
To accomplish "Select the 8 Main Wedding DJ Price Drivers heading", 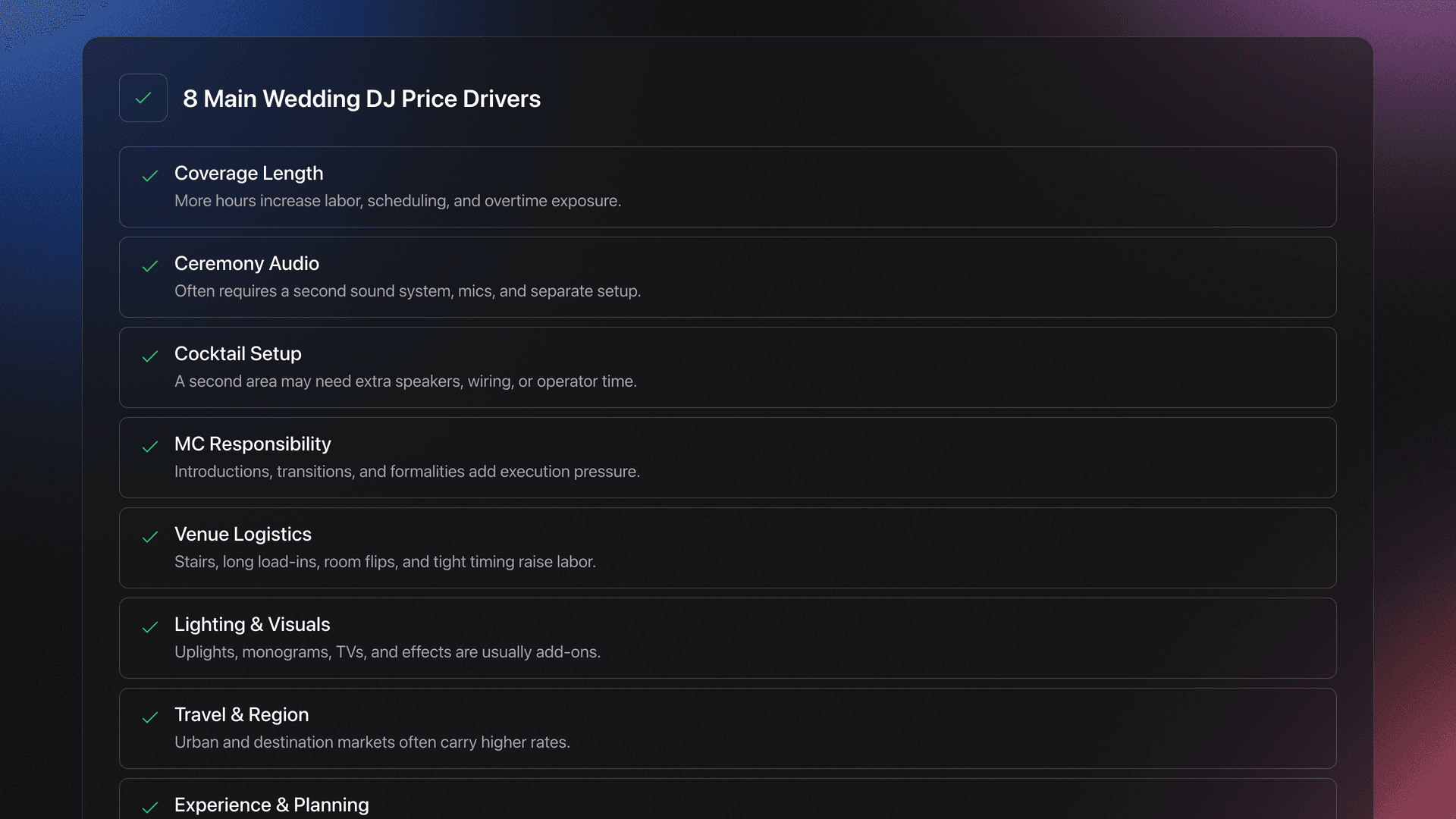I will (x=362, y=99).
